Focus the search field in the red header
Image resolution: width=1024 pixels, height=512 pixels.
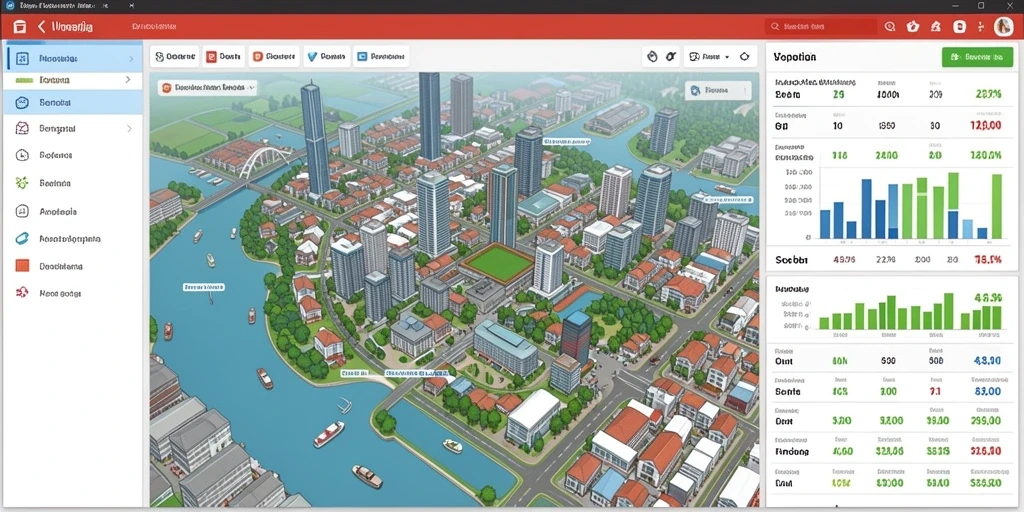coord(820,27)
